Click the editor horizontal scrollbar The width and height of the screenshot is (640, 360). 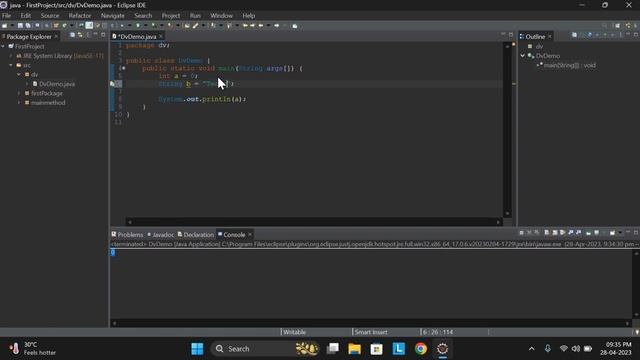[x=314, y=222]
